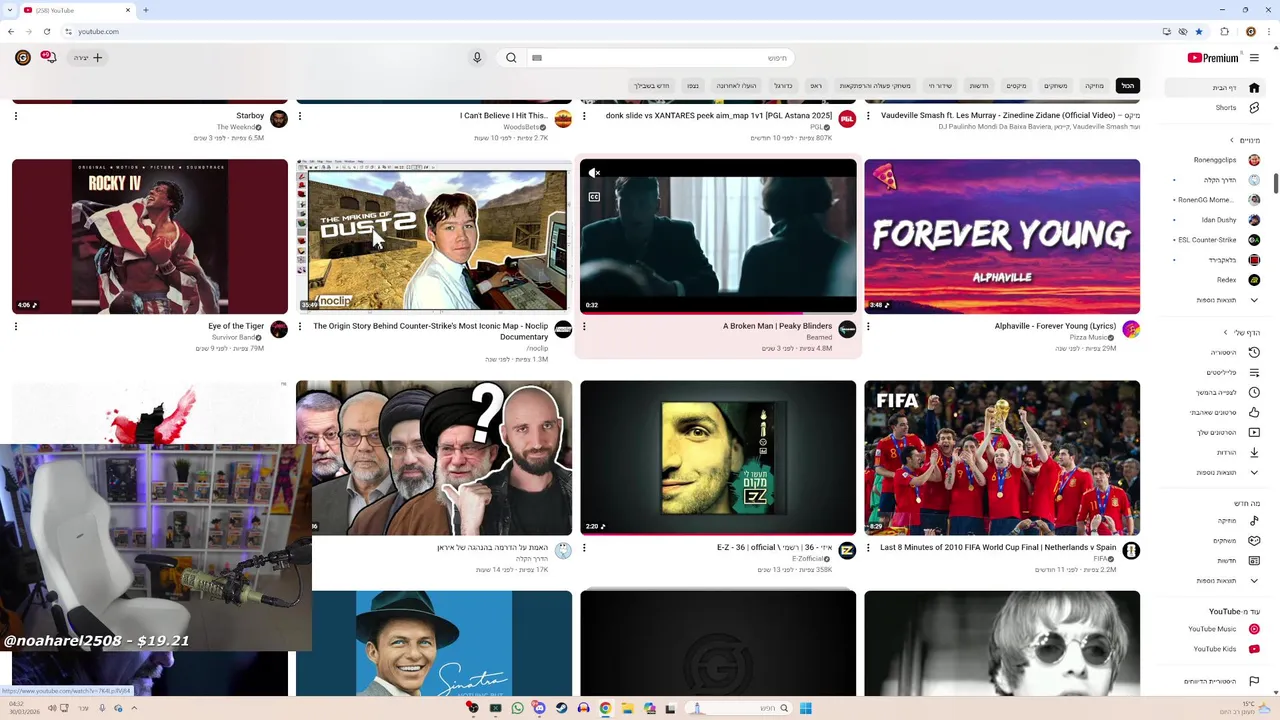Screen dimensions: 1280x720
Task: Unmute the previewing Peaky Blinders video
Action: tap(594, 173)
